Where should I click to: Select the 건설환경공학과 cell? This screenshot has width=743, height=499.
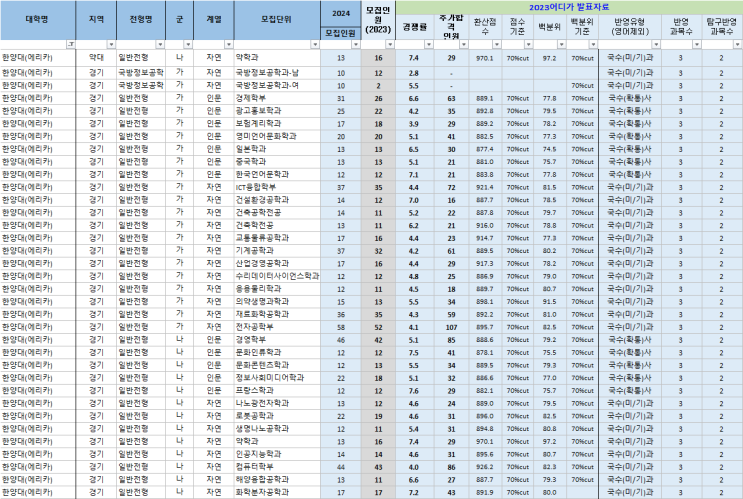277,200
